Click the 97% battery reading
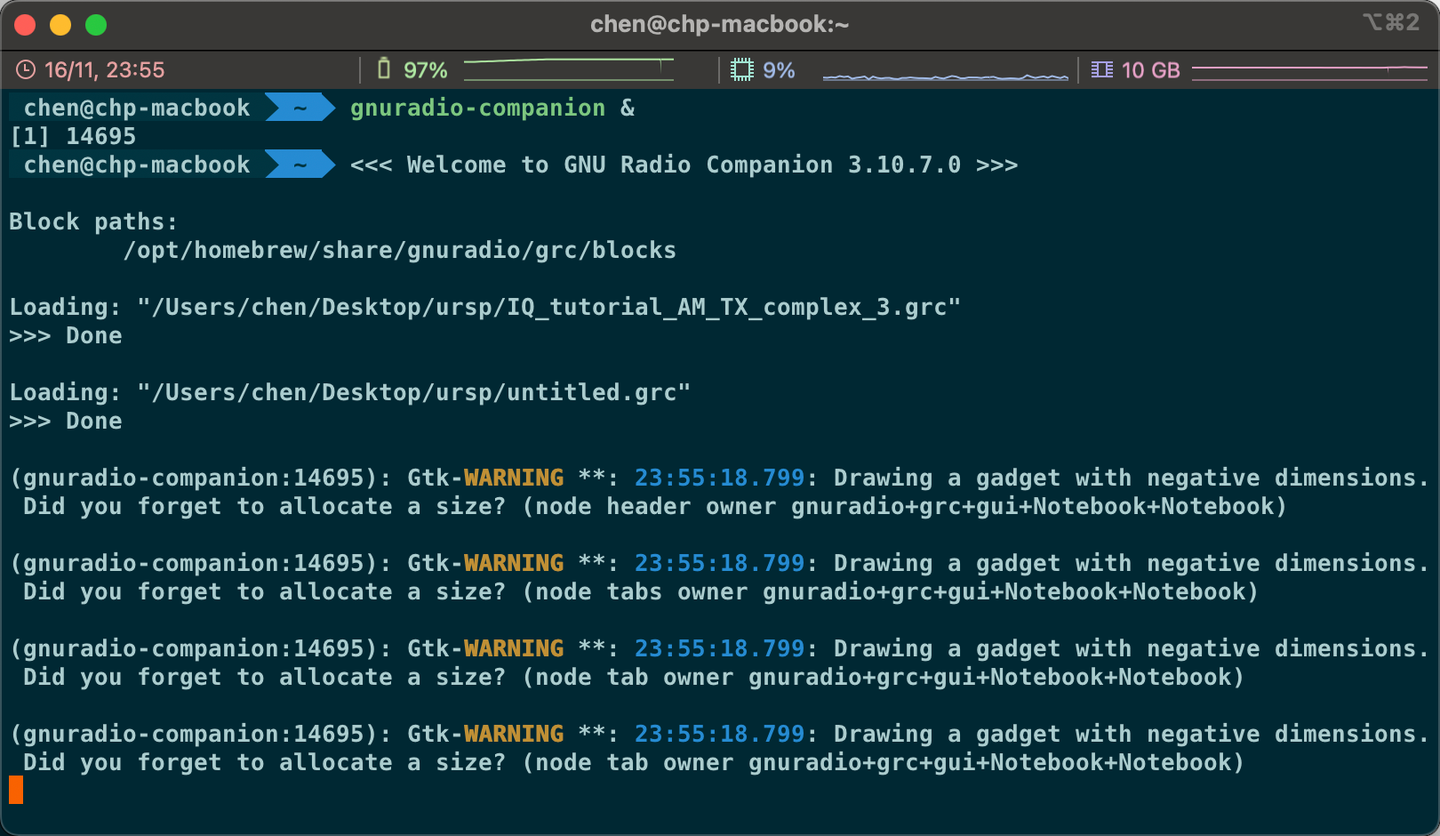Image resolution: width=1440 pixels, height=836 pixels. coord(425,70)
